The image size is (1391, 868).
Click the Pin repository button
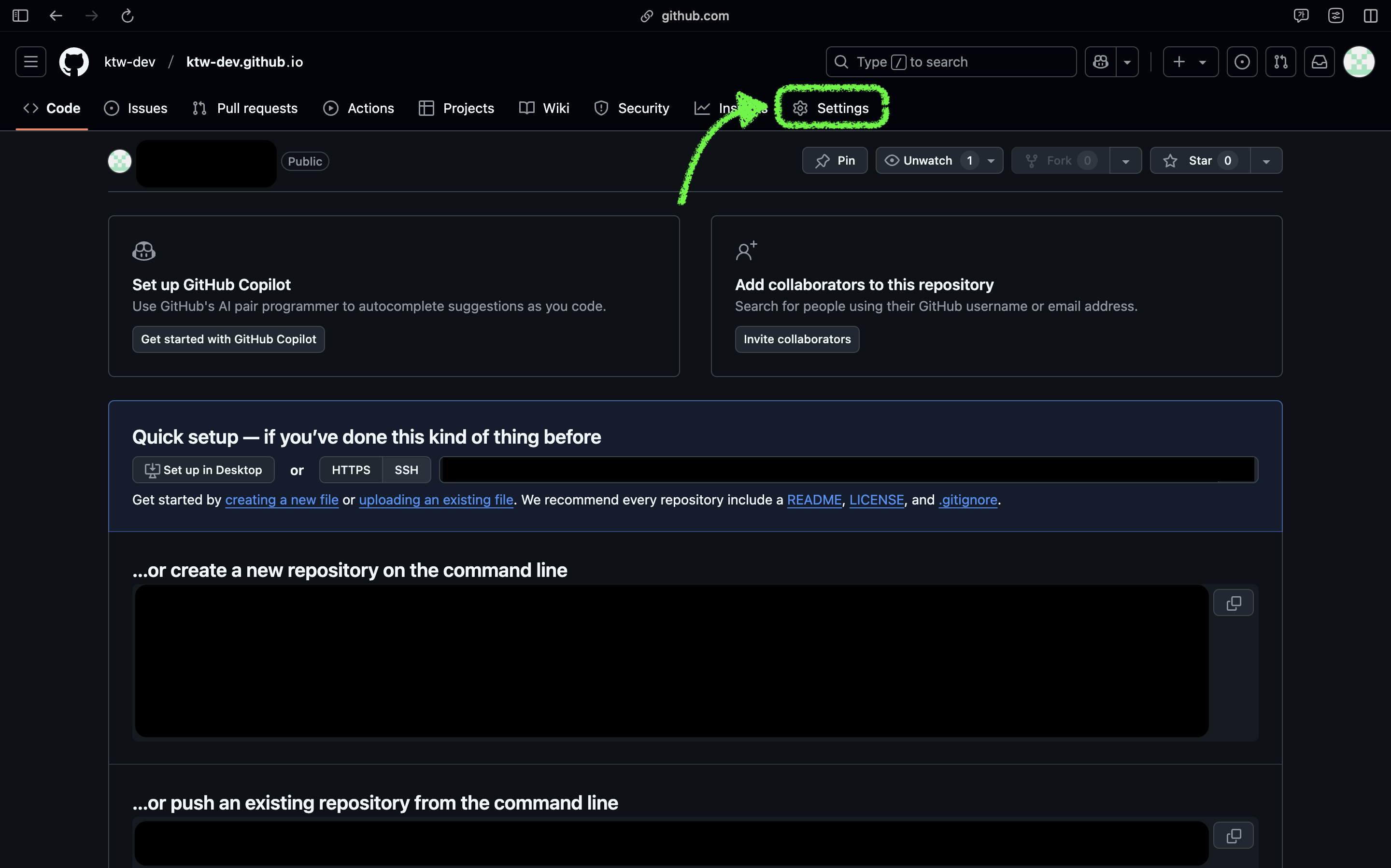(x=835, y=161)
